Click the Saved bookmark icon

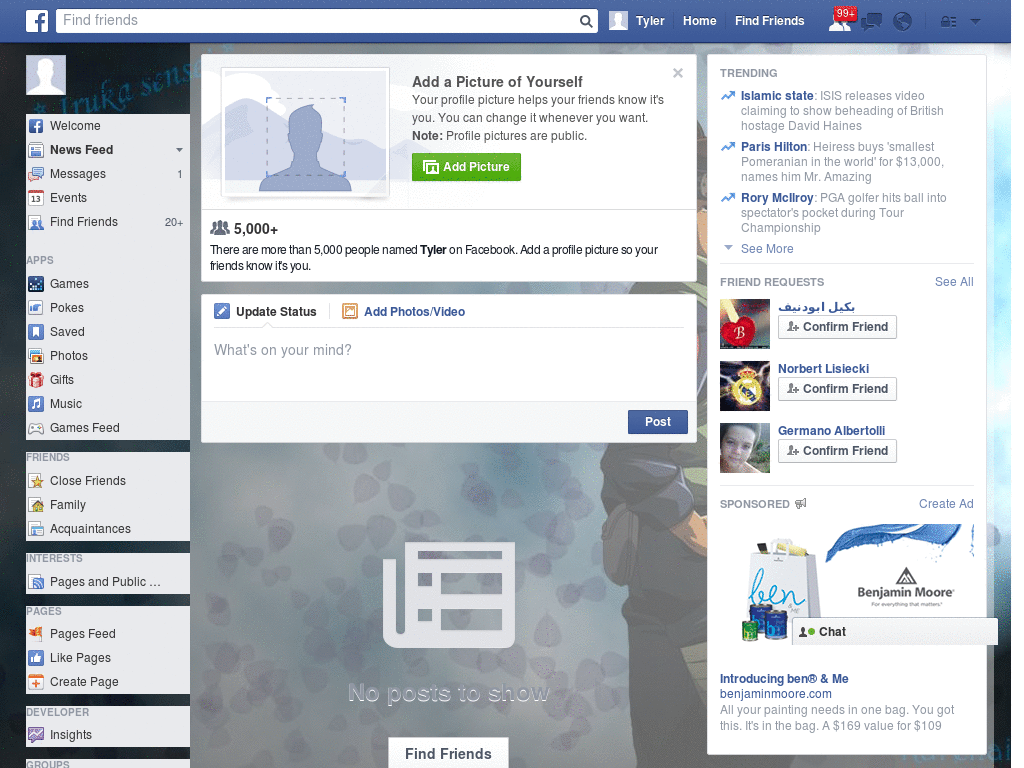coord(36,332)
